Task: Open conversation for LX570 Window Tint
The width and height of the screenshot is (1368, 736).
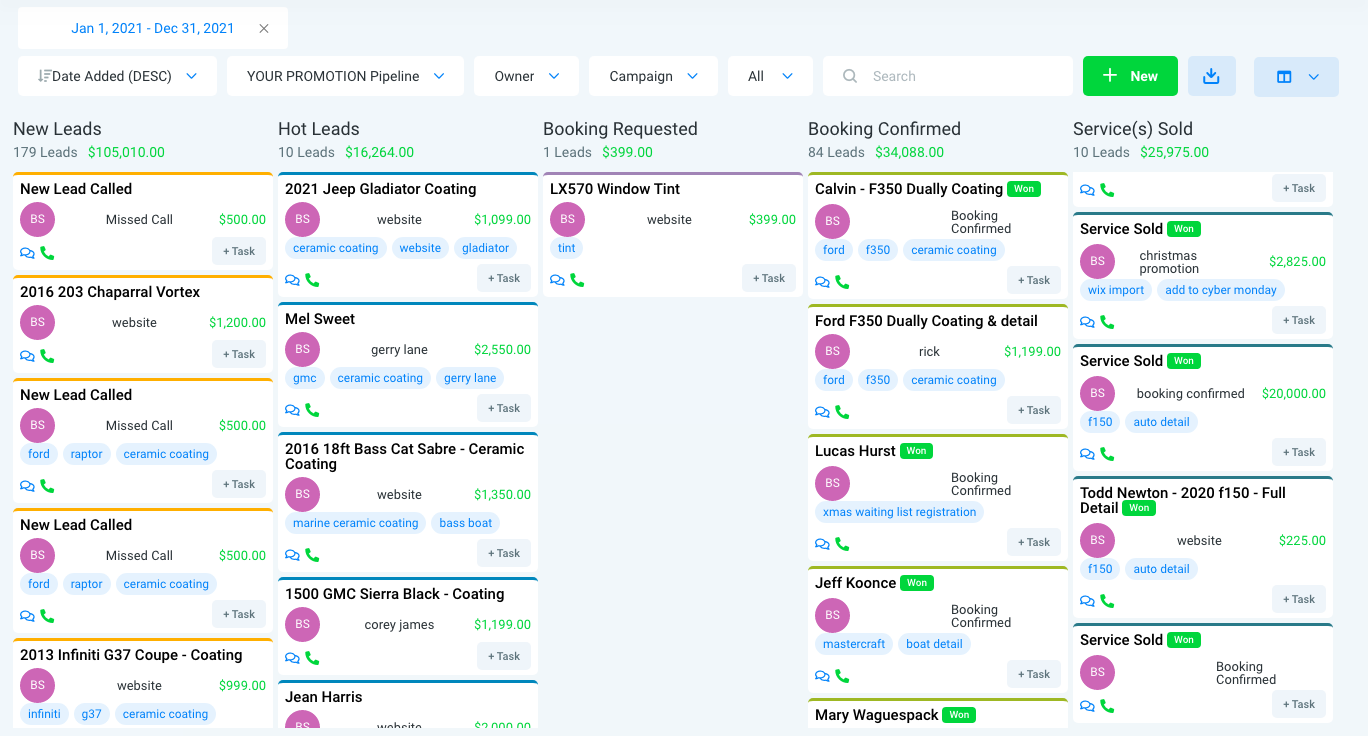Action: pyautogui.click(x=557, y=280)
